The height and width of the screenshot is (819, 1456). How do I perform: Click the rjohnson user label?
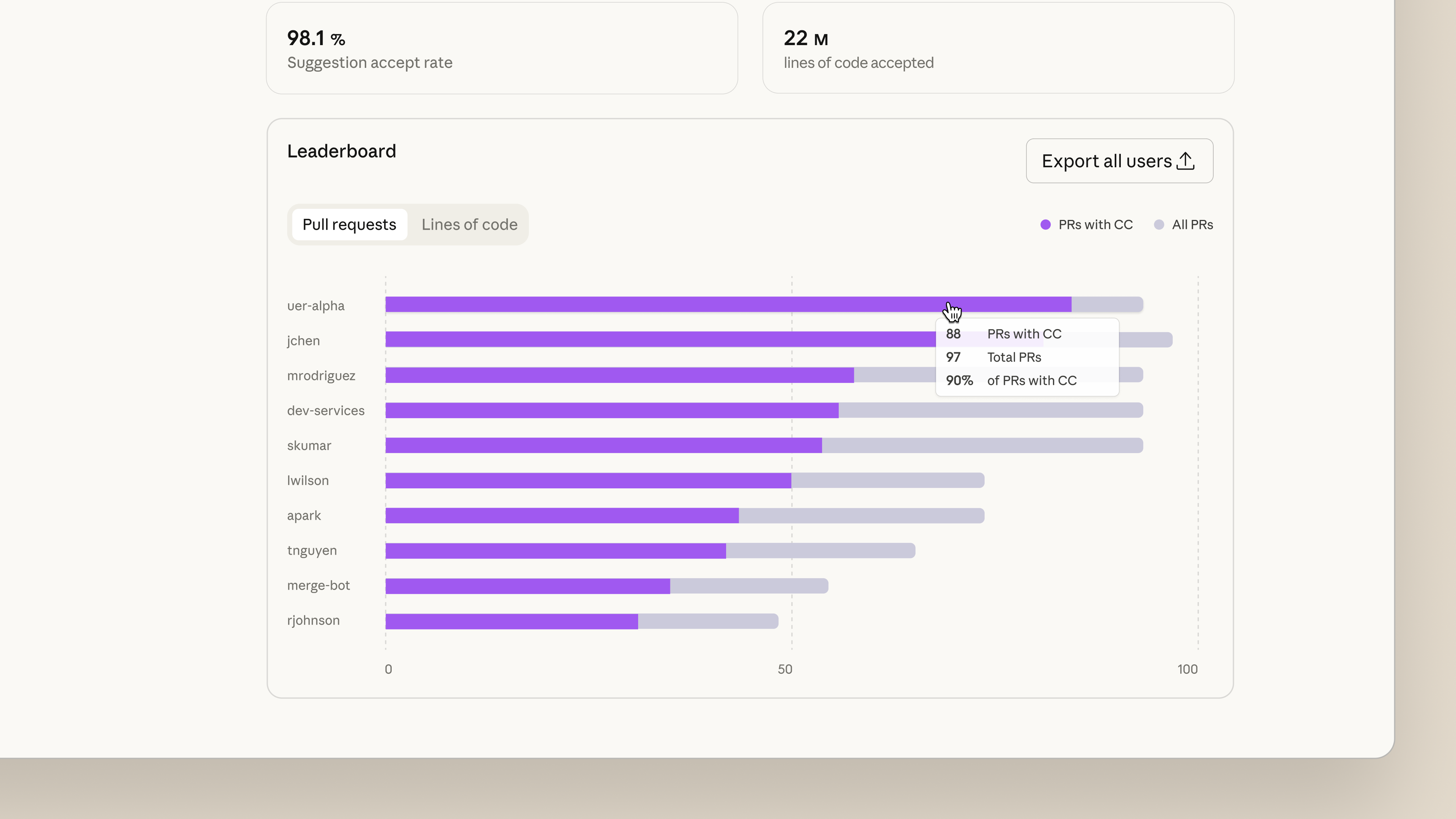tap(313, 621)
